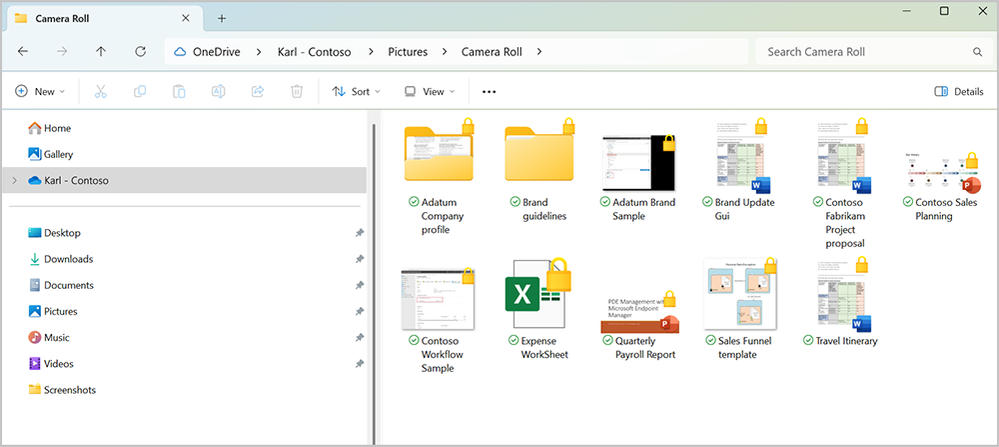Open Music in navigation pane

click(49, 337)
